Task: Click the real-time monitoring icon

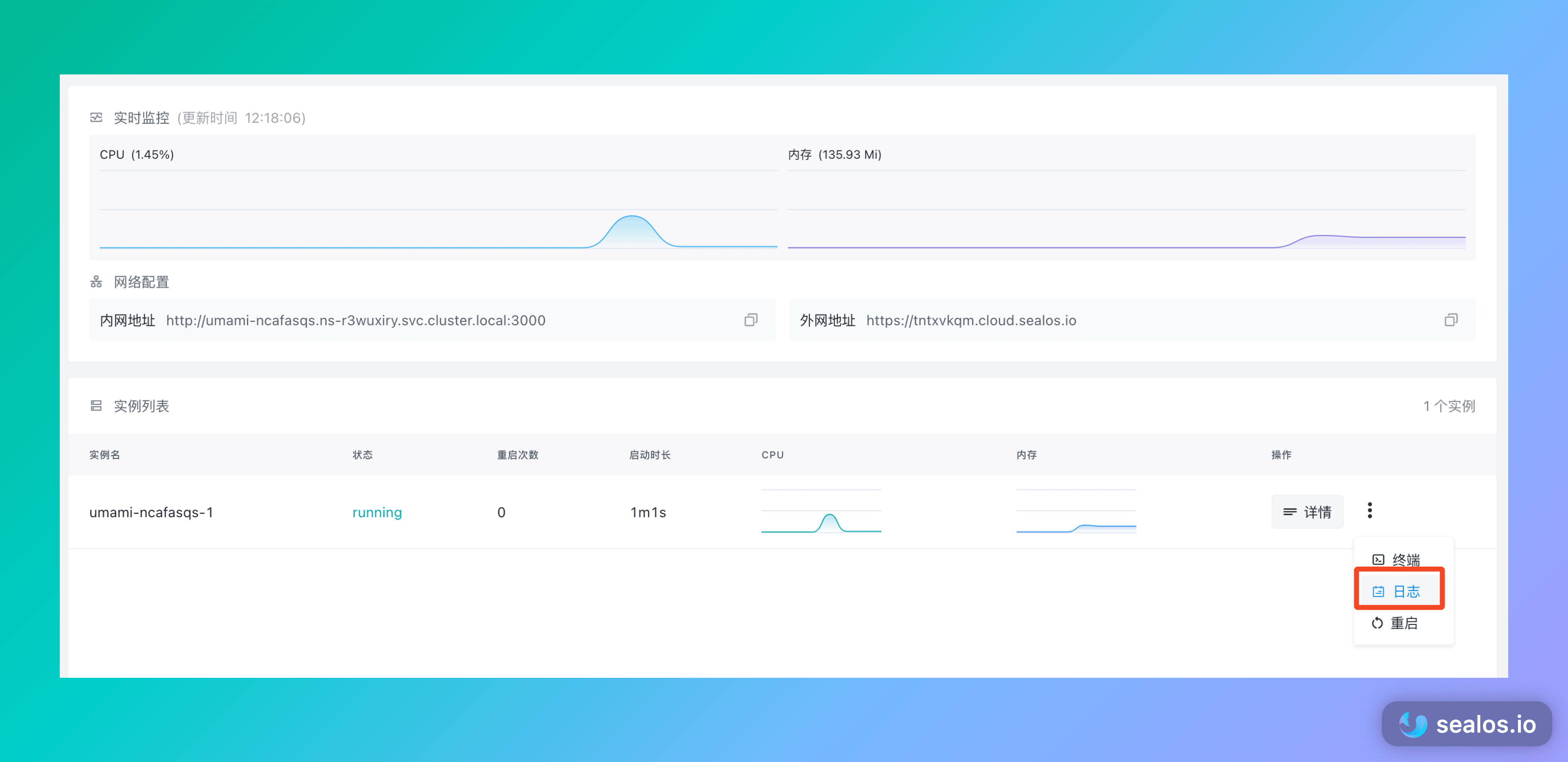Action: [x=96, y=118]
